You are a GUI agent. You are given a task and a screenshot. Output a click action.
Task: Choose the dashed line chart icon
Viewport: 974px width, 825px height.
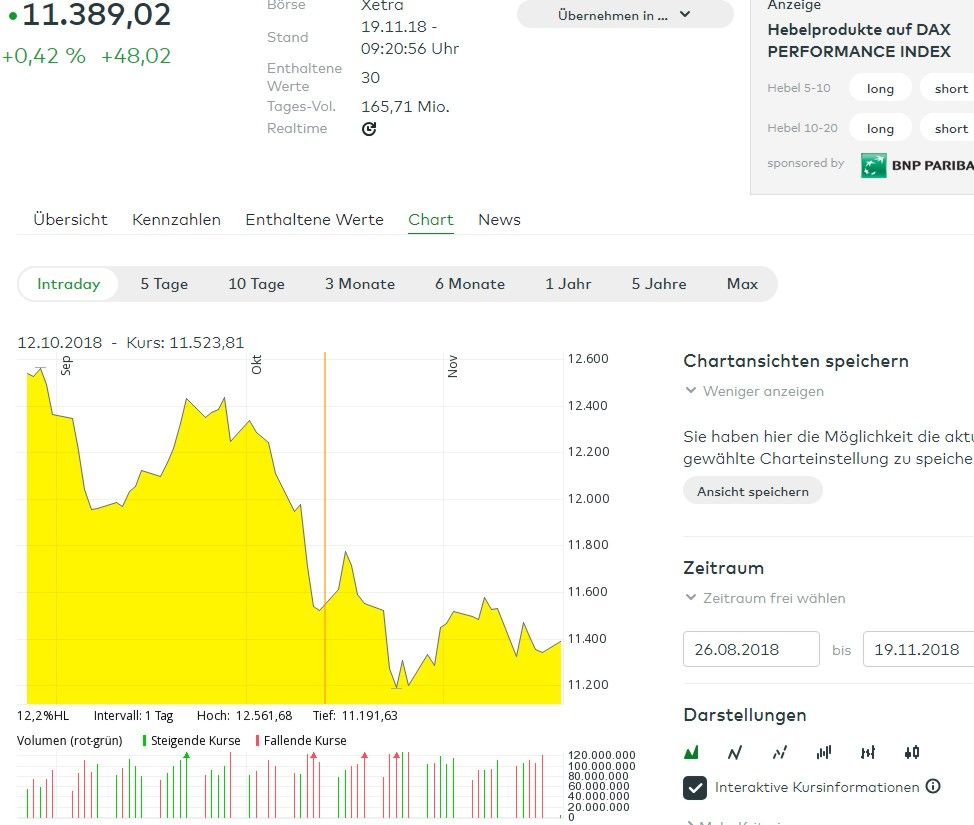click(780, 752)
